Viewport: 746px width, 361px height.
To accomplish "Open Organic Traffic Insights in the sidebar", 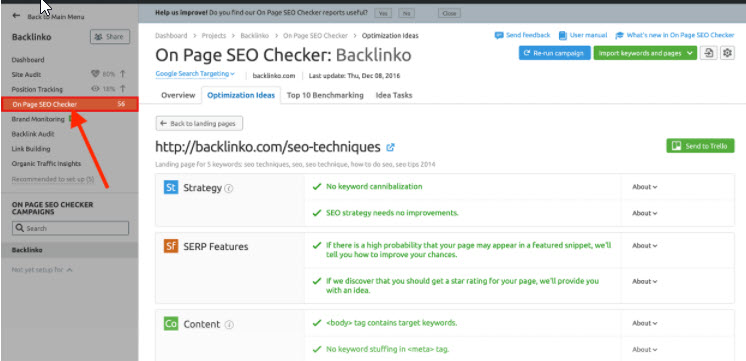I will pyautogui.click(x=46, y=164).
